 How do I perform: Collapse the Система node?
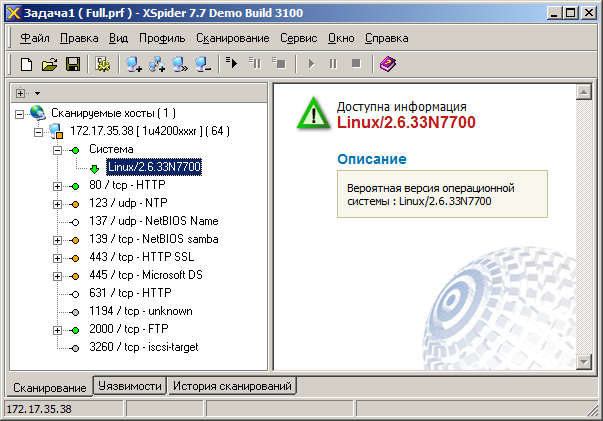(x=57, y=150)
